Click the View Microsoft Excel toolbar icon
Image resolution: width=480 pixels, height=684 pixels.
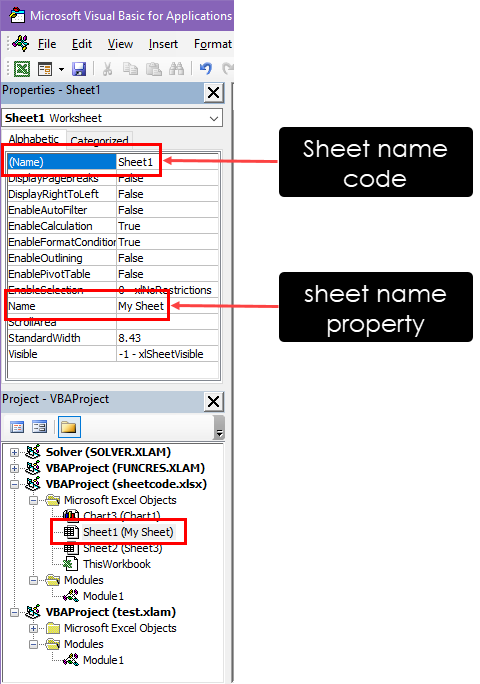click(x=22, y=68)
